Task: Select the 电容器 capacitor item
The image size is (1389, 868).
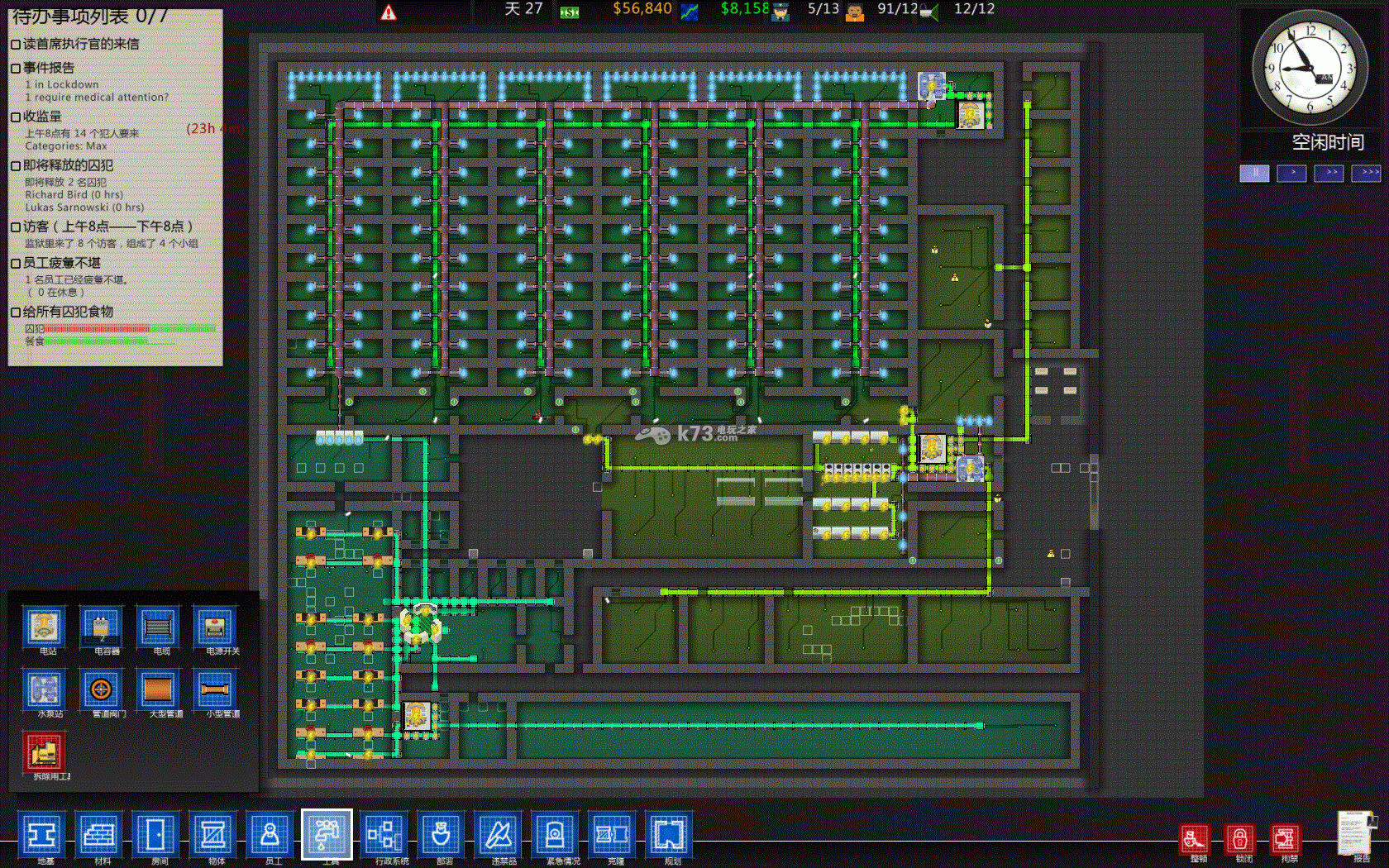Action: click(x=101, y=627)
